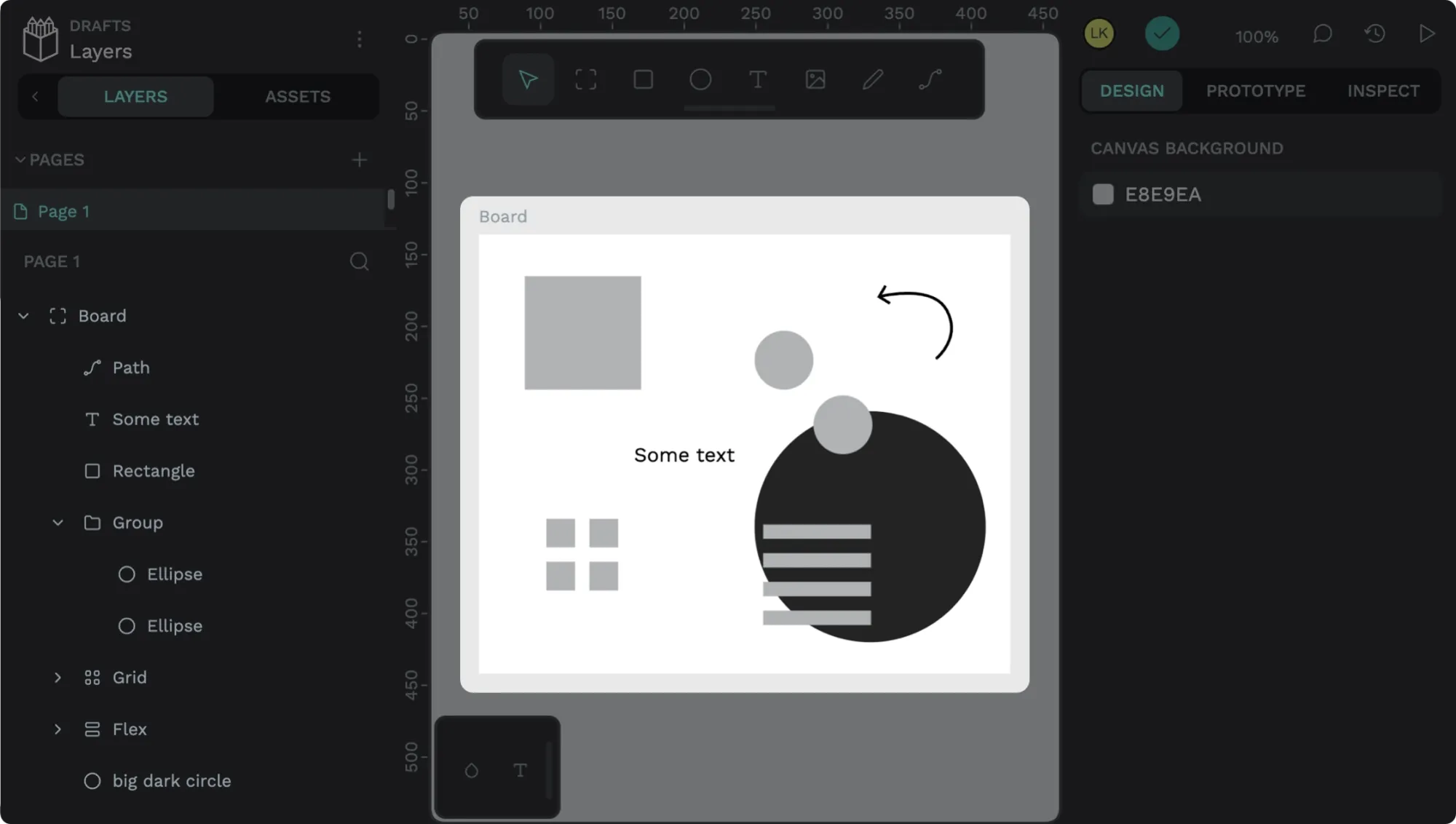This screenshot has height=824, width=1456.
Task: Expand the Grid layer group
Action: coord(57,677)
